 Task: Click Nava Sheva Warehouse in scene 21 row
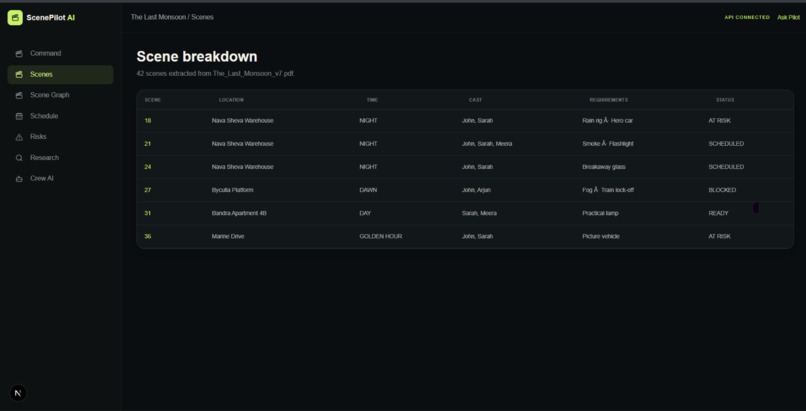[x=243, y=144]
